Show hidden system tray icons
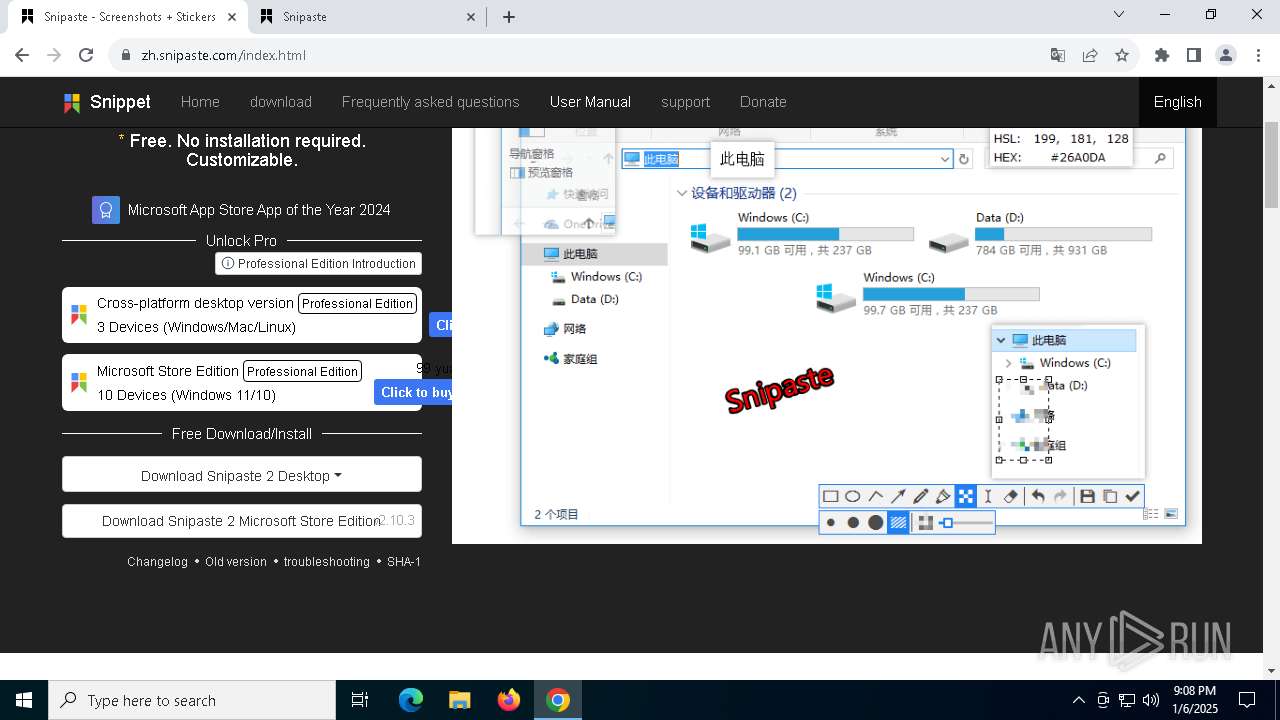1280x720 pixels. [1078, 700]
